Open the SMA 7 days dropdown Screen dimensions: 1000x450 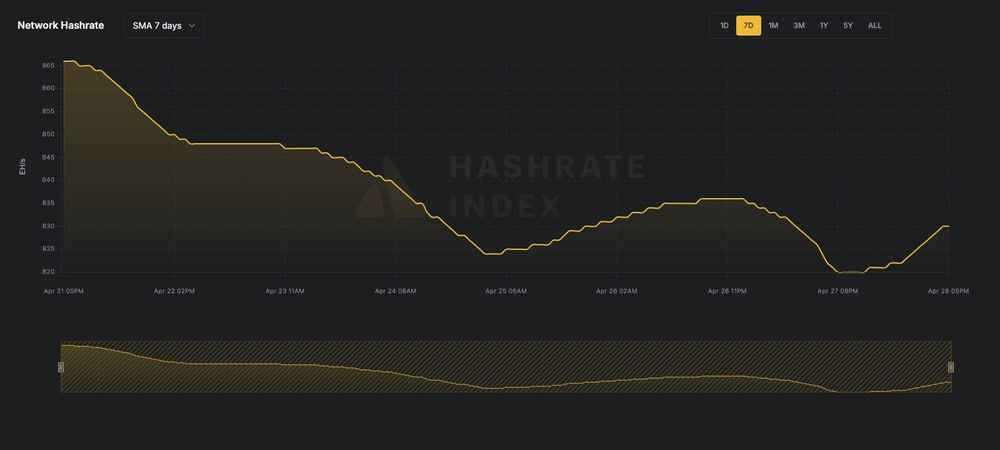click(x=165, y=25)
